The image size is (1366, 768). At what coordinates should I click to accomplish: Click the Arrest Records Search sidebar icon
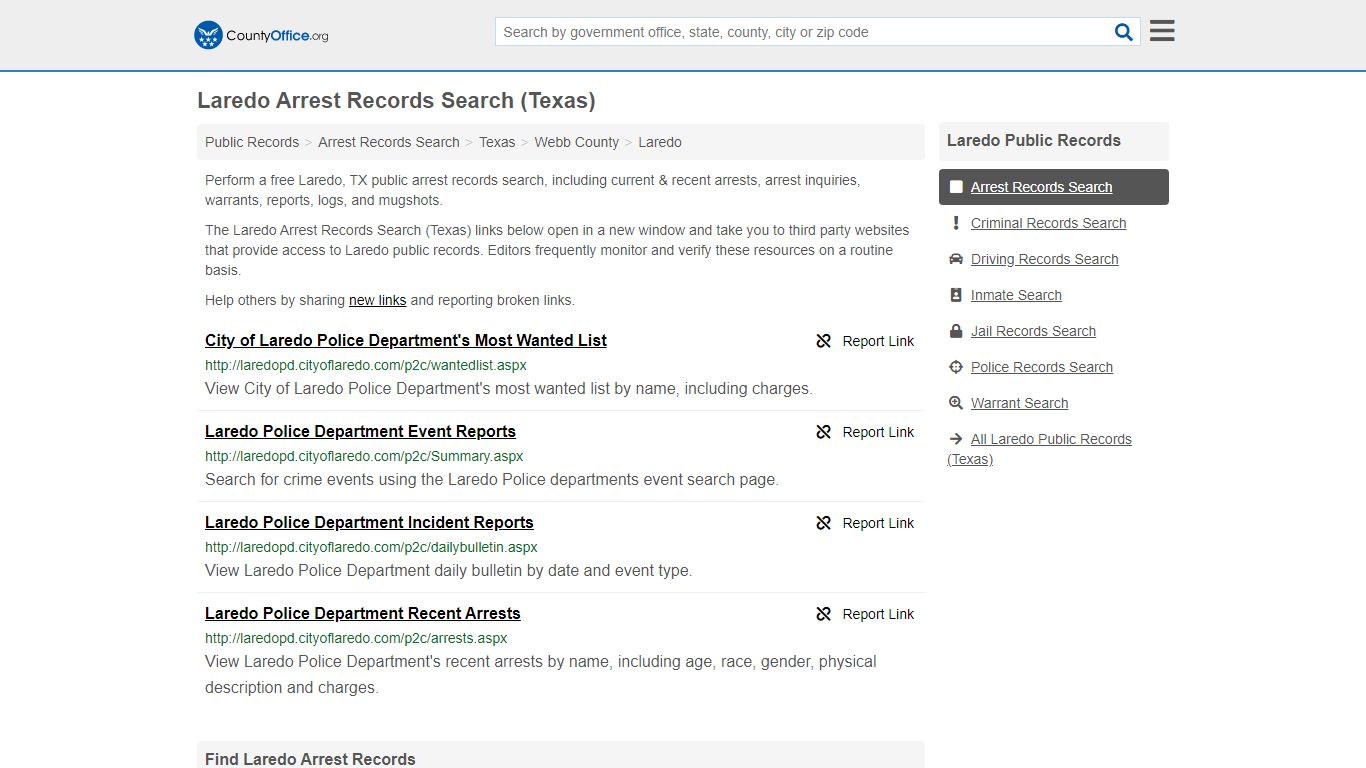[x=956, y=187]
